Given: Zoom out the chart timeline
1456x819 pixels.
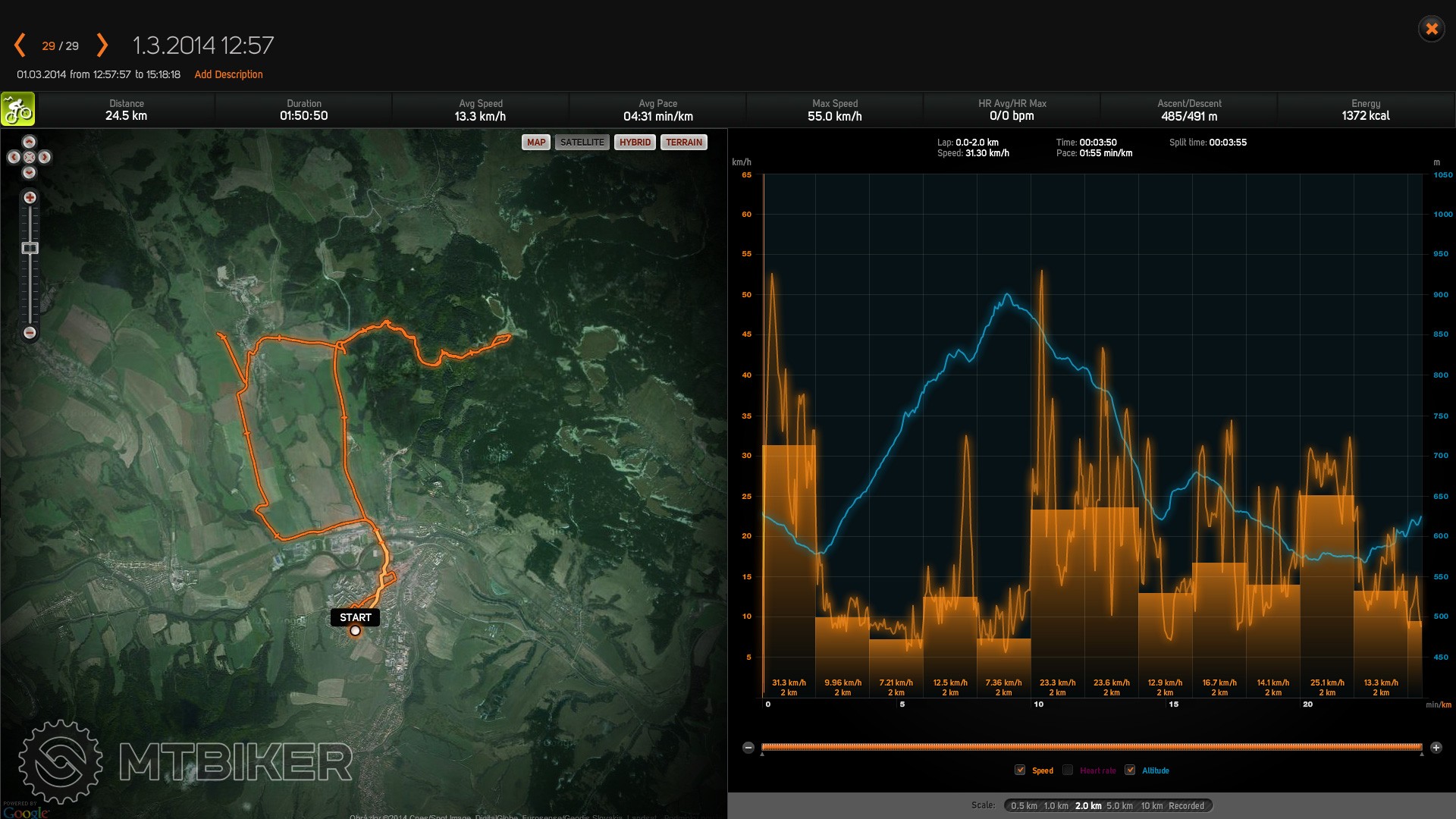Looking at the screenshot, I should coord(748,748).
